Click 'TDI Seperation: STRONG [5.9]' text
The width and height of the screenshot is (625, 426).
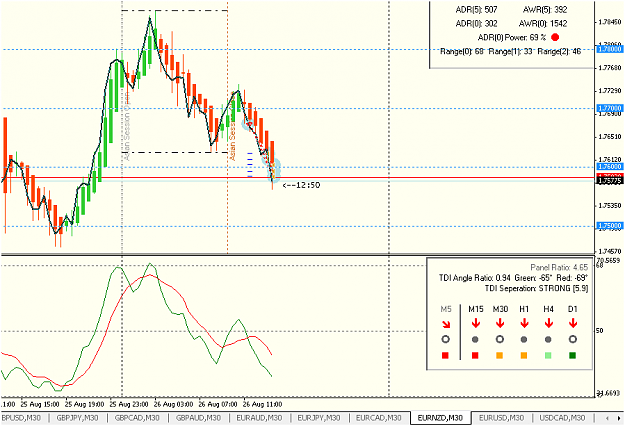(536, 288)
